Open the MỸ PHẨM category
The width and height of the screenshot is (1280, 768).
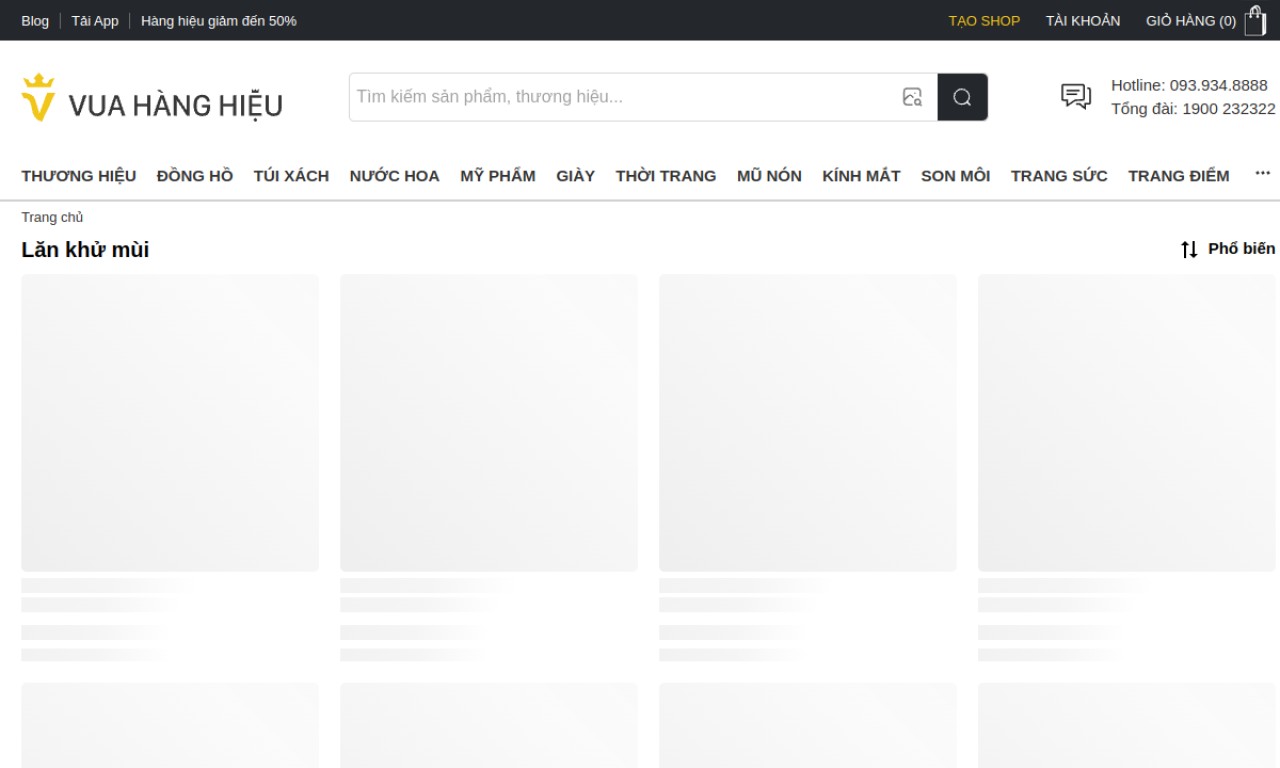[x=498, y=176]
